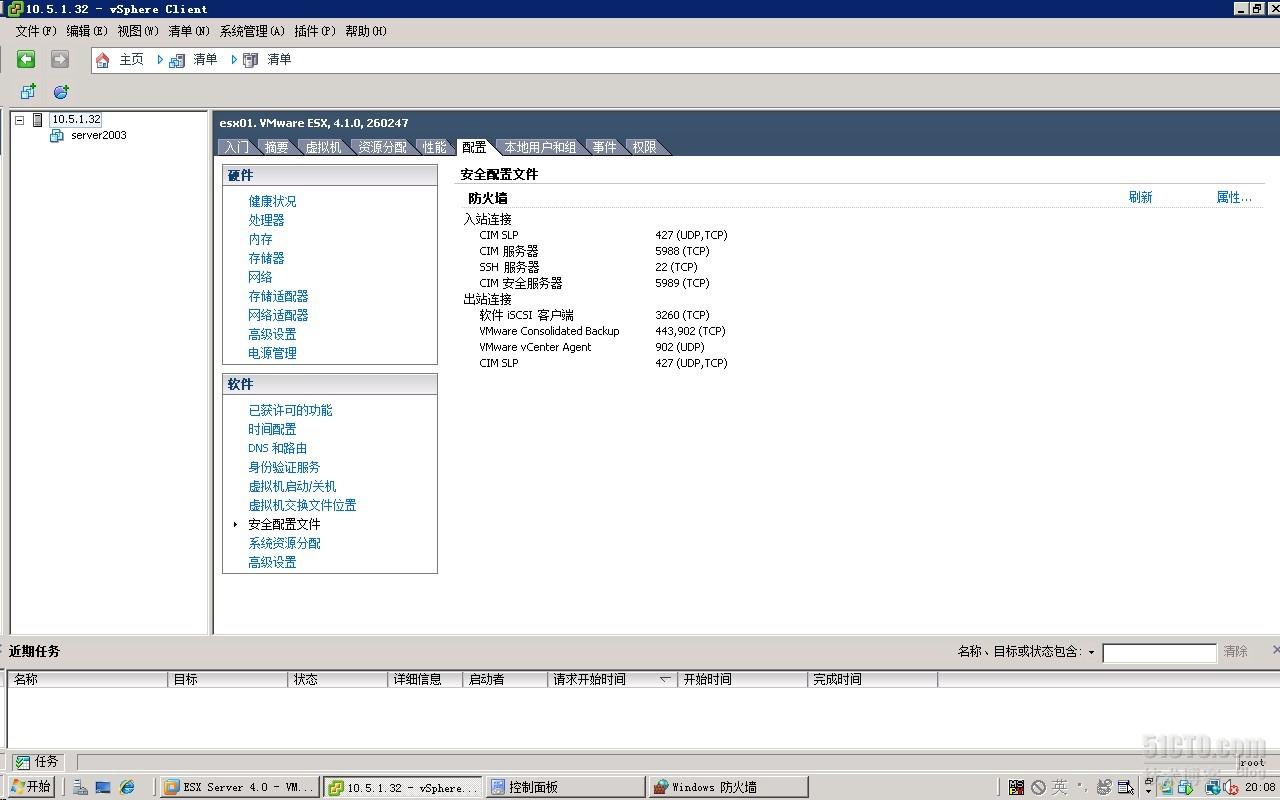
Task: Click the home icon in navigation bar
Action: coord(102,60)
